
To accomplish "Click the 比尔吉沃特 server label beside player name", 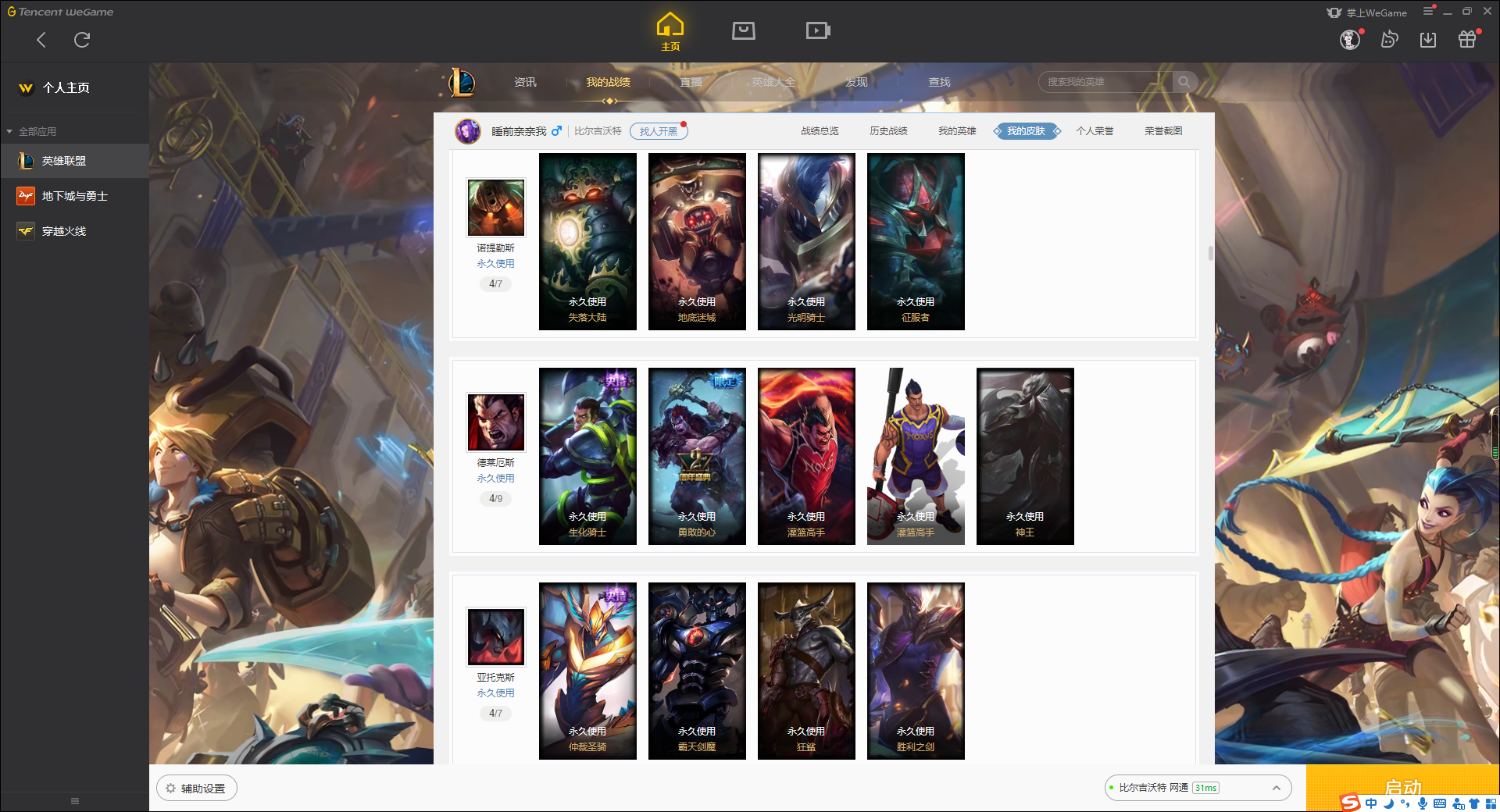I will pos(598,131).
